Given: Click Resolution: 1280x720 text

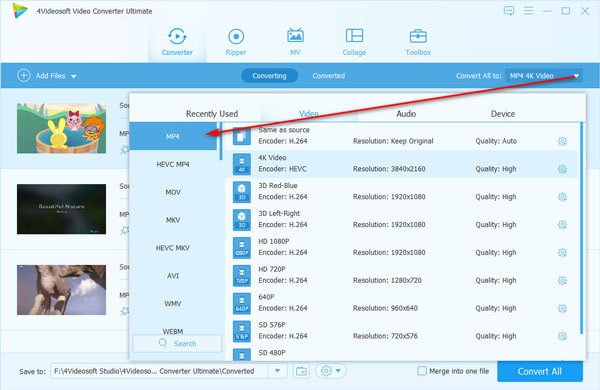Looking at the screenshot, I should pyautogui.click(x=387, y=281).
